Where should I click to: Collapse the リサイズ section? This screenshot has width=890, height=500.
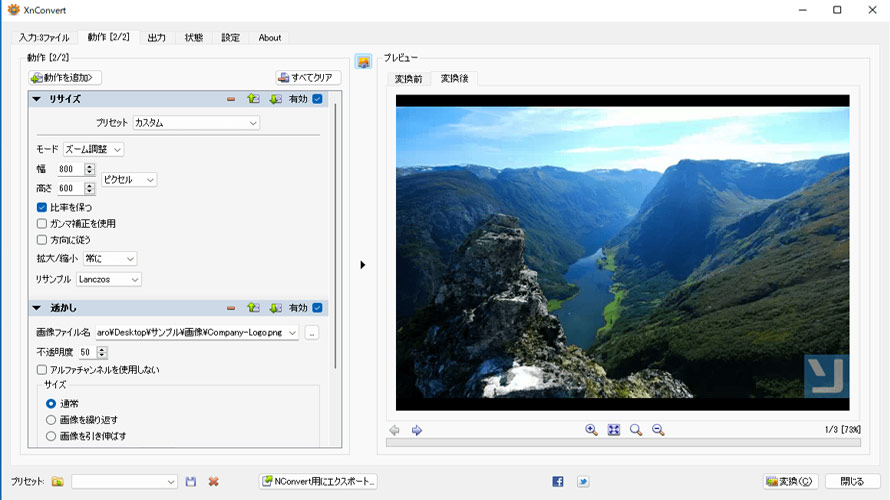pos(37,99)
